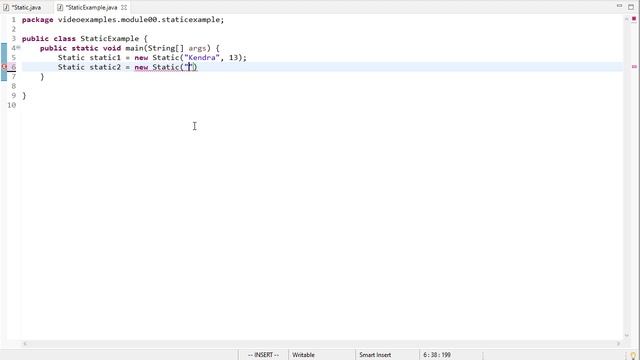Click the word main on line 4
Screen dimensions: 640x360
(x=134, y=48)
